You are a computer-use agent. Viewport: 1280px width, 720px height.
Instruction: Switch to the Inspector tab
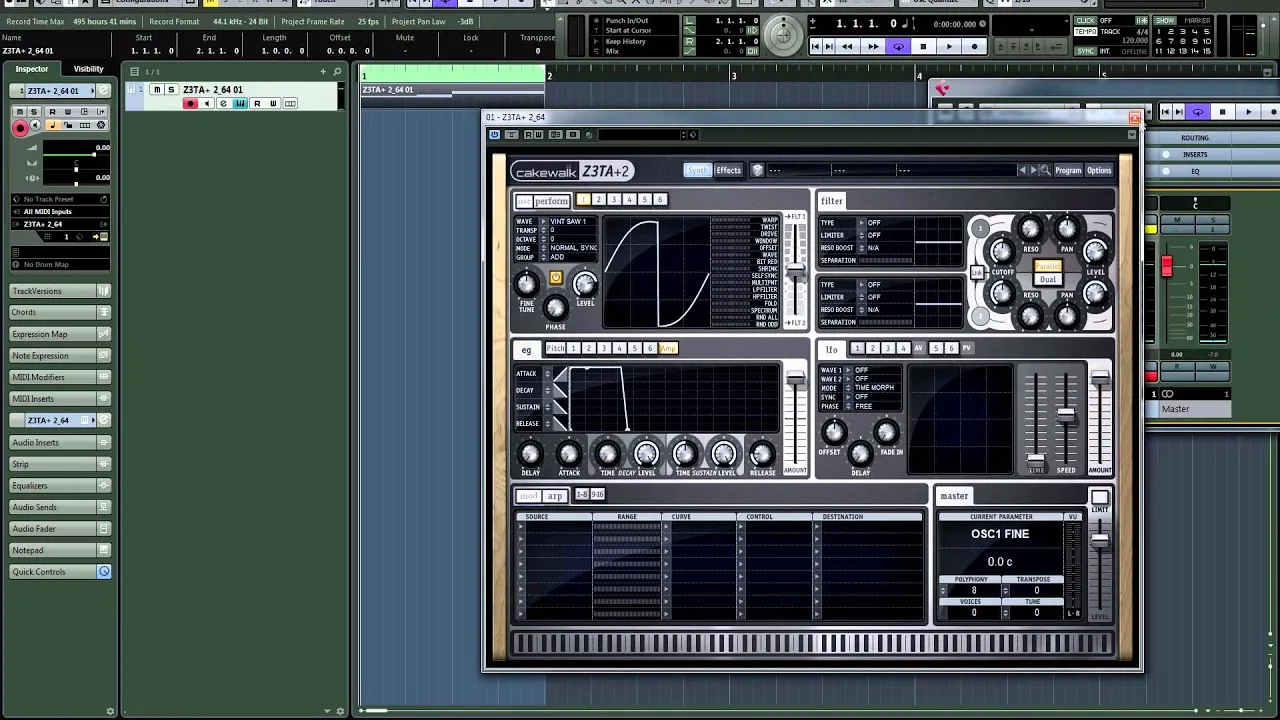coord(31,69)
